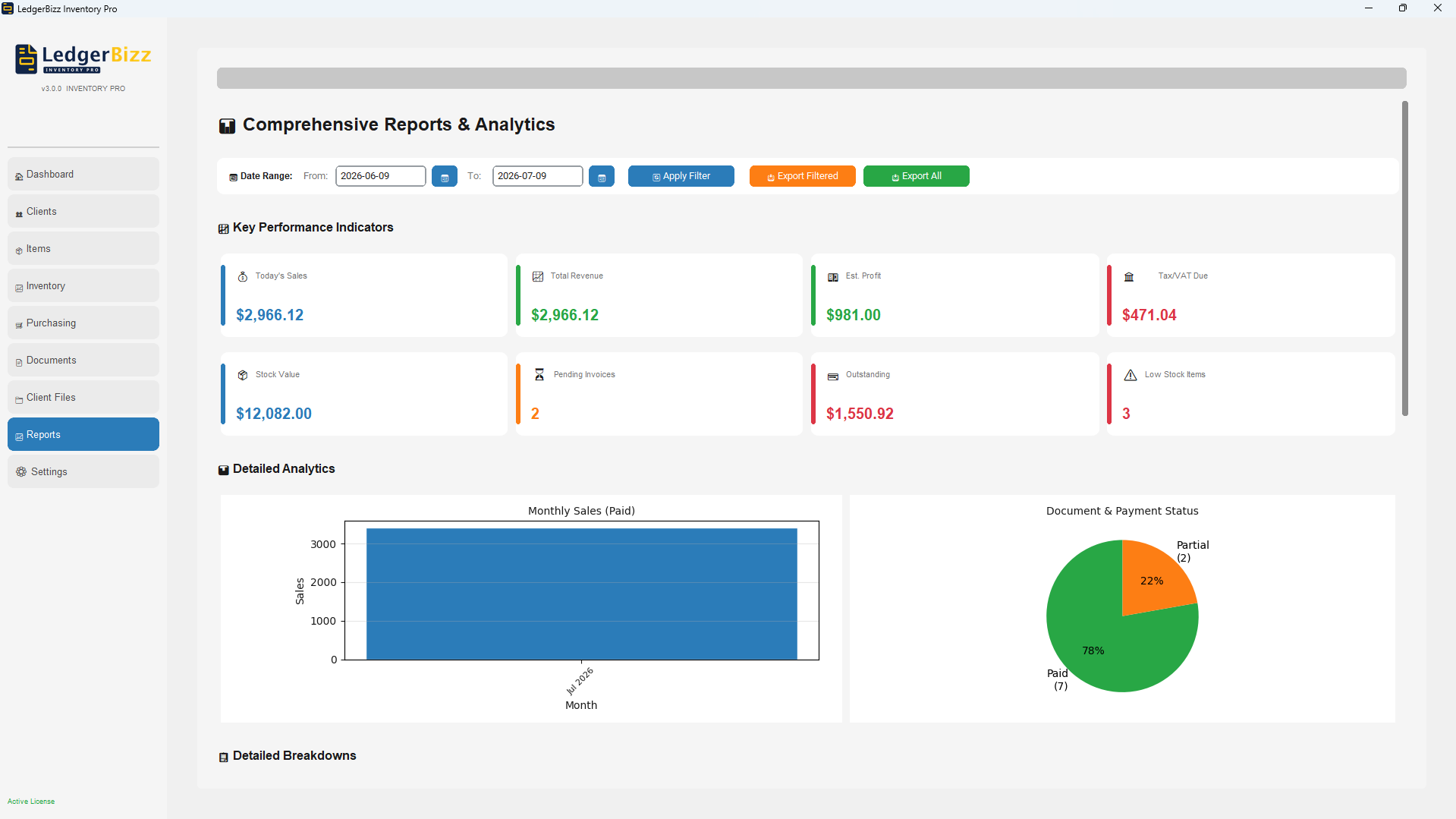Viewport: 1456px width, 819px height.
Task: Click the Document & Payment Status title
Action: pyautogui.click(x=1122, y=511)
